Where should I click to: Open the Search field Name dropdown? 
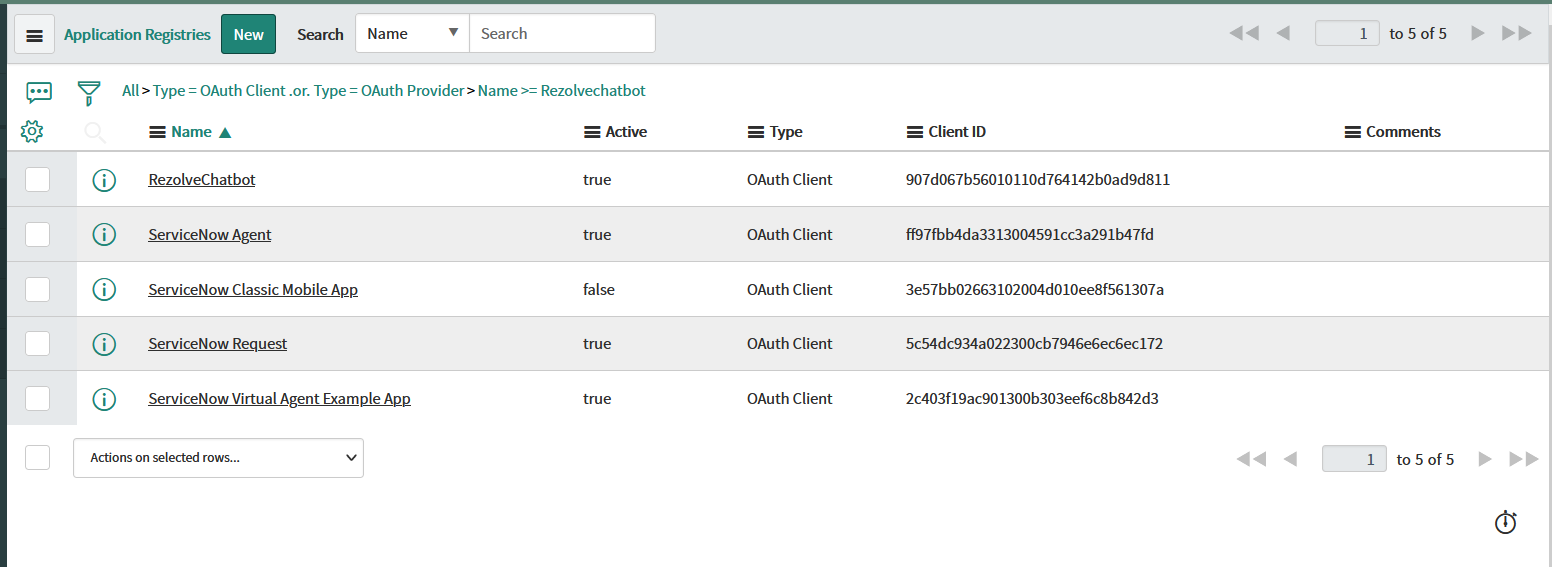pyautogui.click(x=412, y=33)
